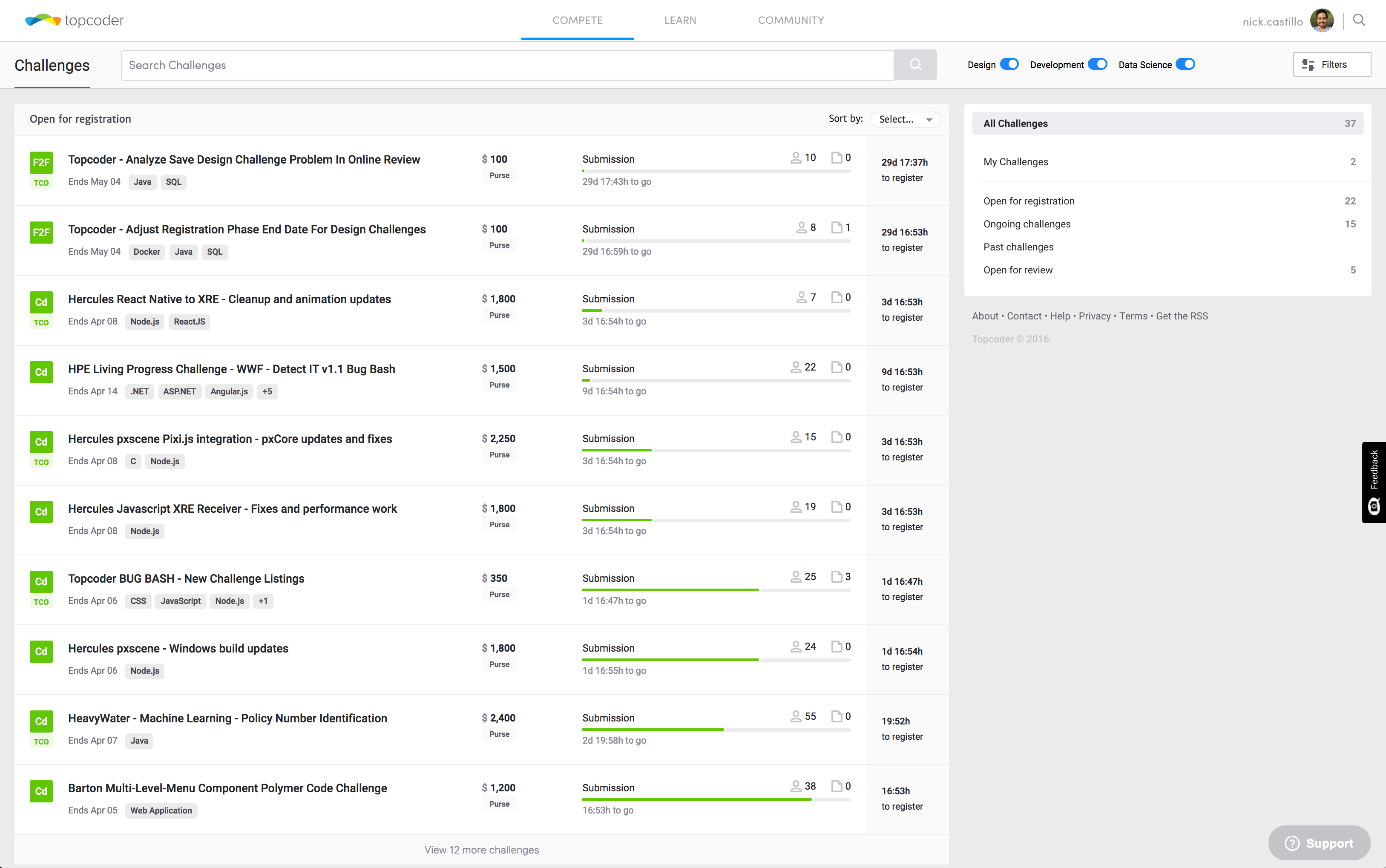Open the Privacy footer link
The width and height of the screenshot is (1386, 868).
pyautogui.click(x=1094, y=316)
